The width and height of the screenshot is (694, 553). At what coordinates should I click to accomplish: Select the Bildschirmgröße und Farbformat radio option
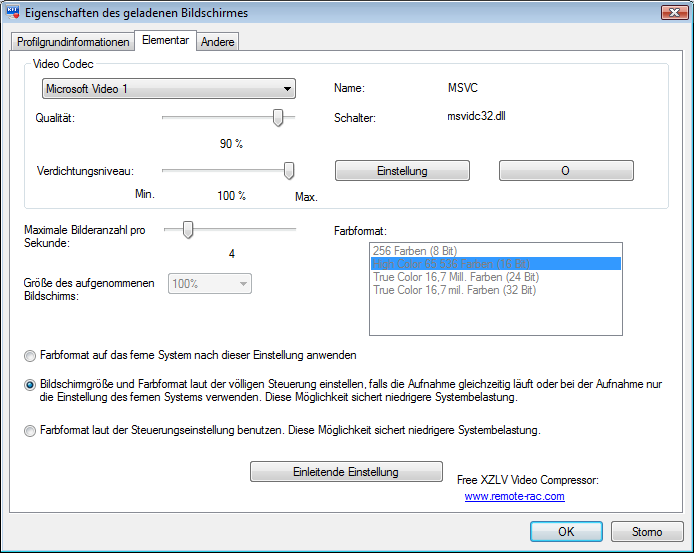click(x=30, y=383)
